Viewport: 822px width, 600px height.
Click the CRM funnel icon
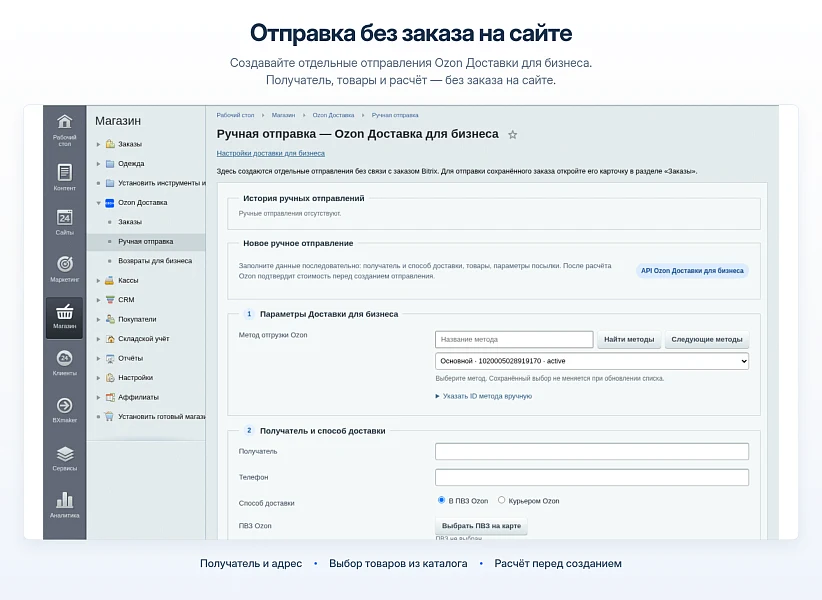[x=110, y=300]
